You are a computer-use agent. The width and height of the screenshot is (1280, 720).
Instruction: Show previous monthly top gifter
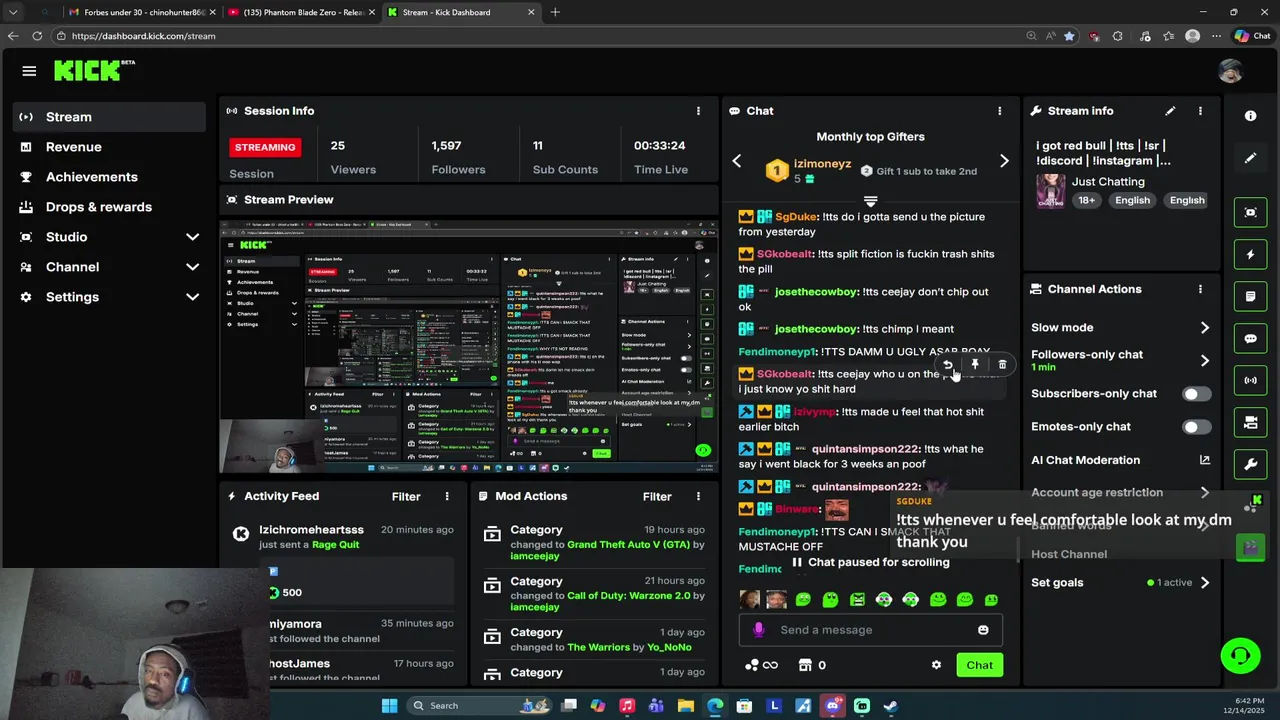pyautogui.click(x=737, y=161)
